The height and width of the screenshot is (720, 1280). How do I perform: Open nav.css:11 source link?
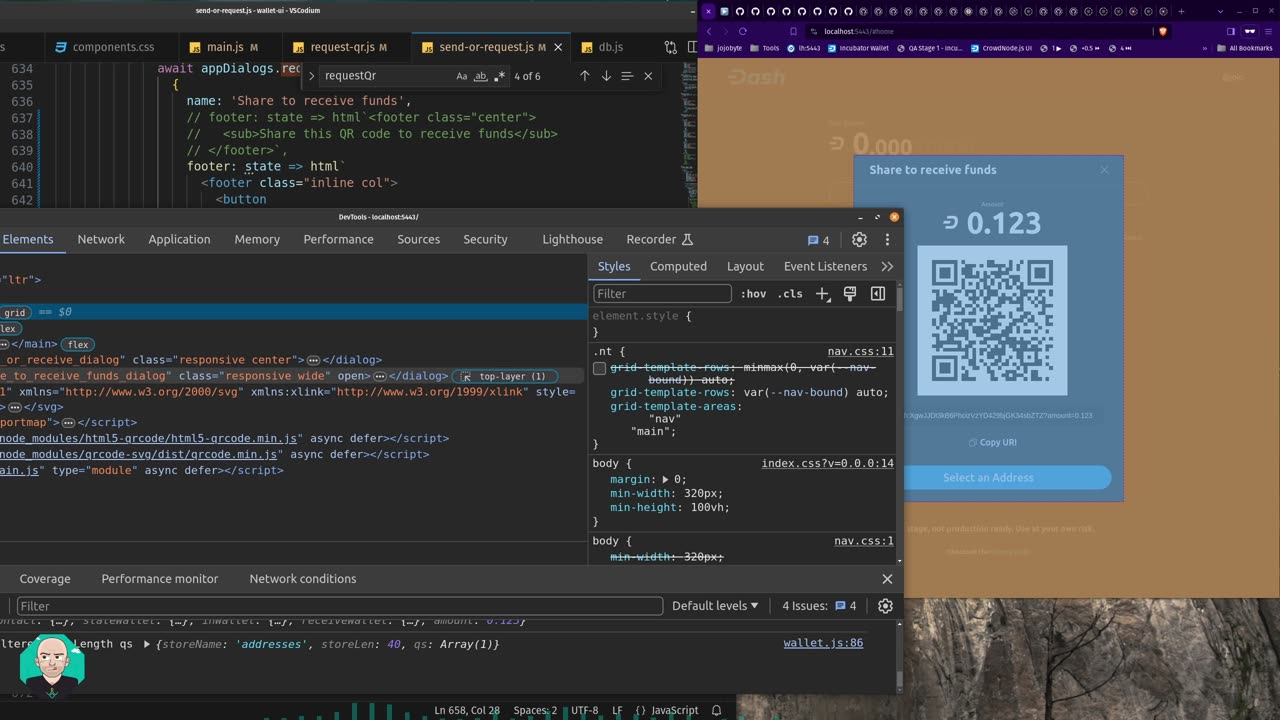(x=860, y=352)
